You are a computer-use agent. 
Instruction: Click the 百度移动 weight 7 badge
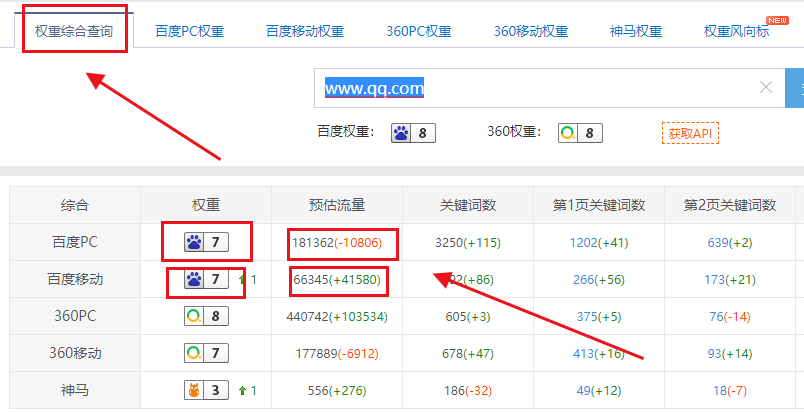point(206,279)
